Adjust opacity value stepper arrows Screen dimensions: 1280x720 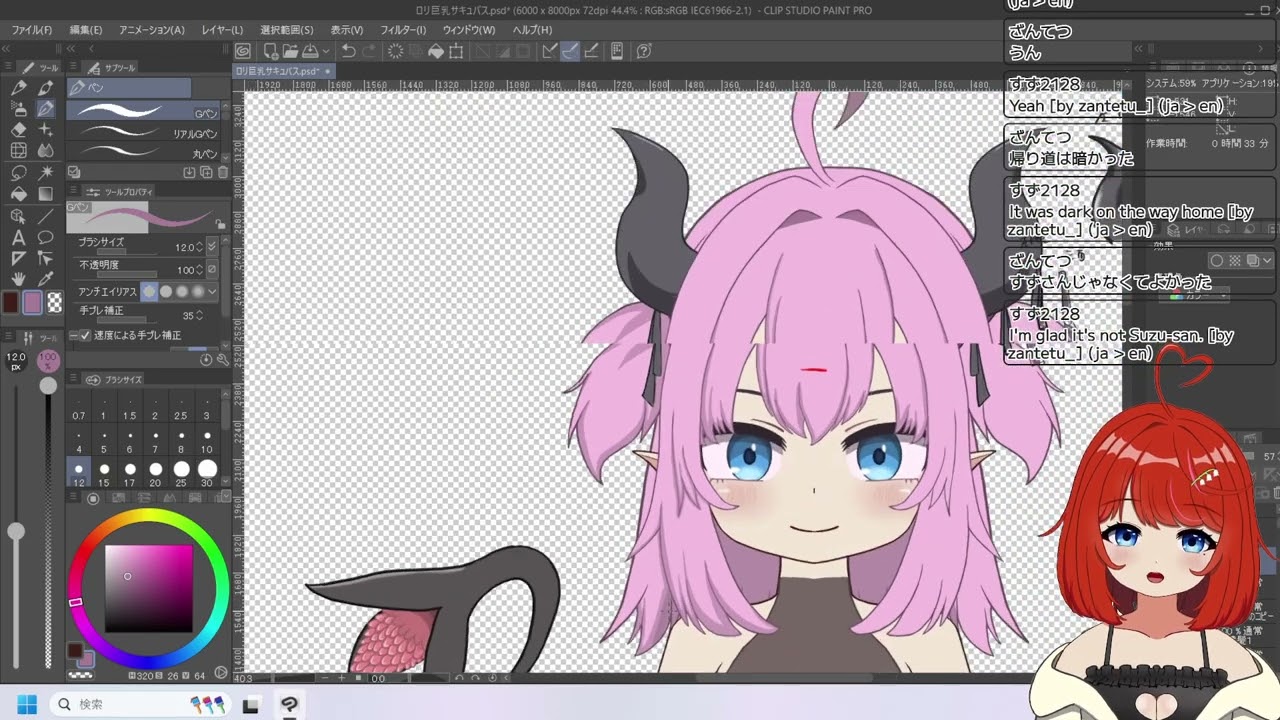[199, 270]
